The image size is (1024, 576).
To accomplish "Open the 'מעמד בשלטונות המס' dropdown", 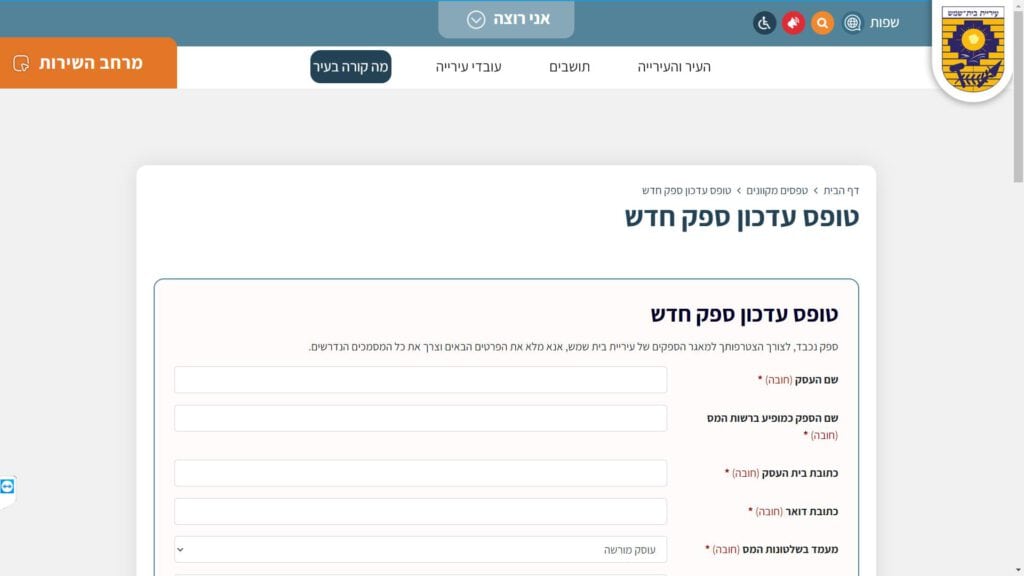I will pyautogui.click(x=420, y=549).
